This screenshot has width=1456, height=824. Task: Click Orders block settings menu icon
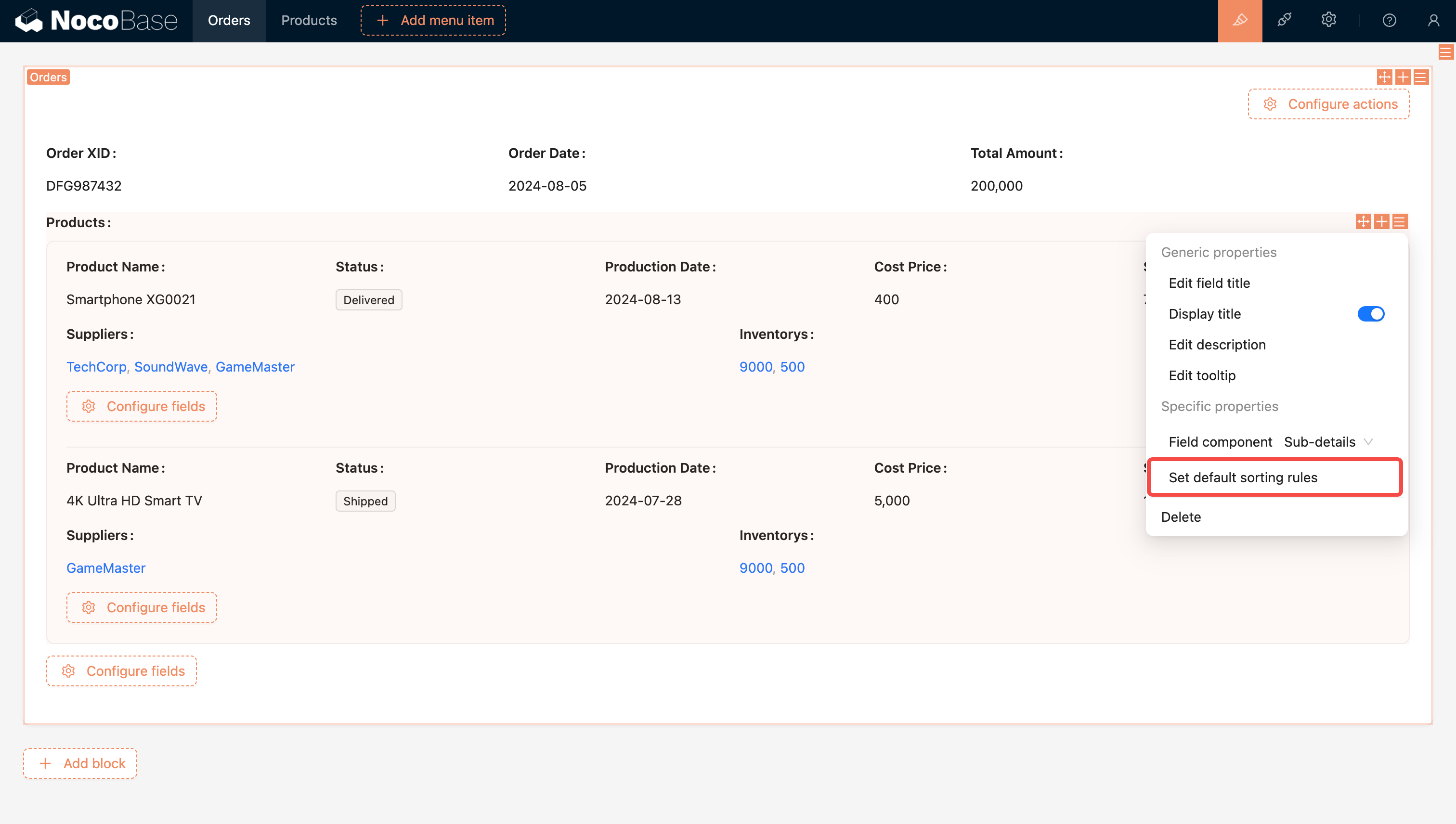(x=1420, y=77)
